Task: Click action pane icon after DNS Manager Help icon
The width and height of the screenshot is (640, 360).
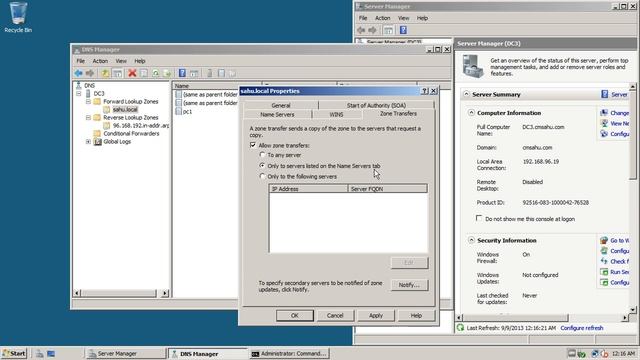Action: click(x=194, y=73)
